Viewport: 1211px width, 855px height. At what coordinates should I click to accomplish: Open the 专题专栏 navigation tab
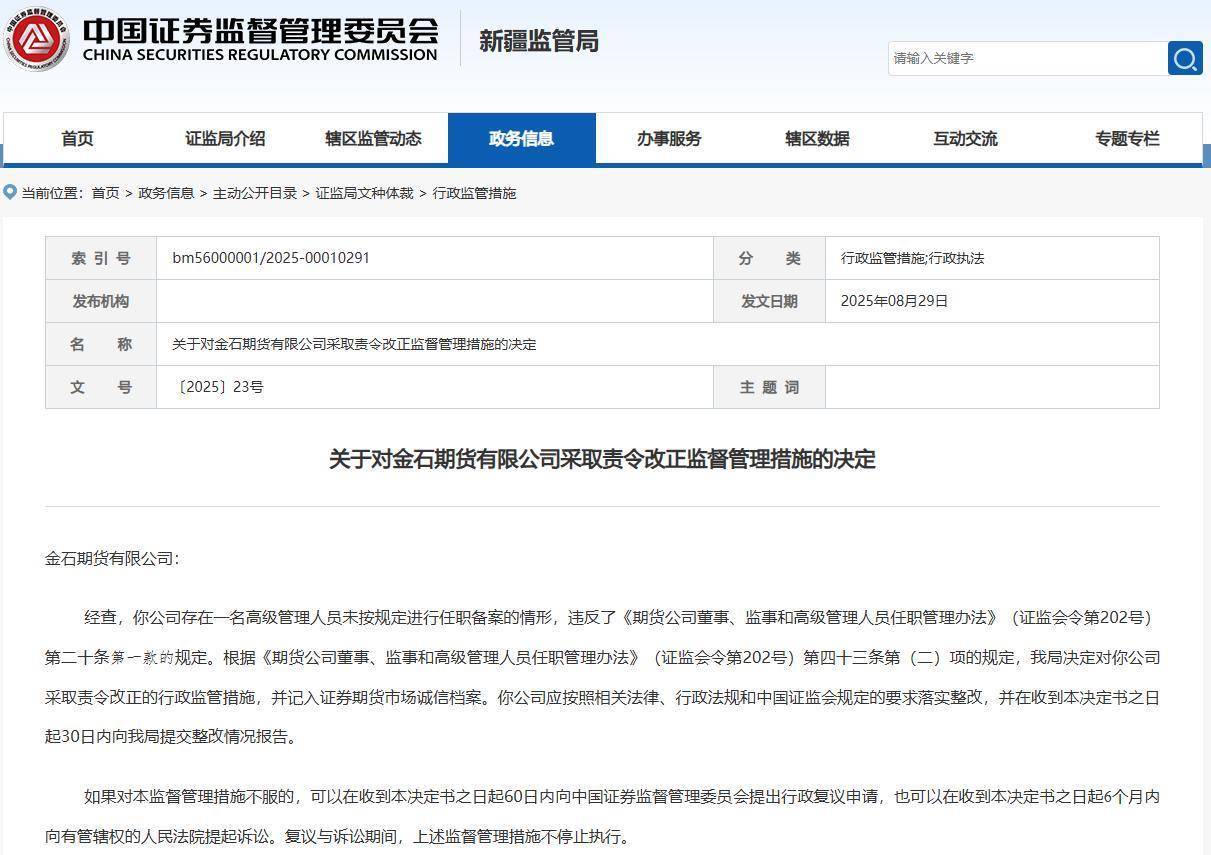click(x=1127, y=139)
